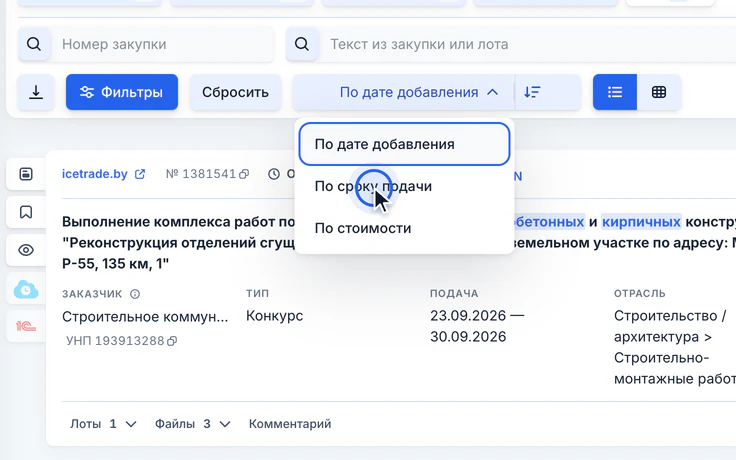Image resolution: width=736 pixels, height=460 pixels.
Task: Copy purchase number 1381541
Action: (x=244, y=175)
